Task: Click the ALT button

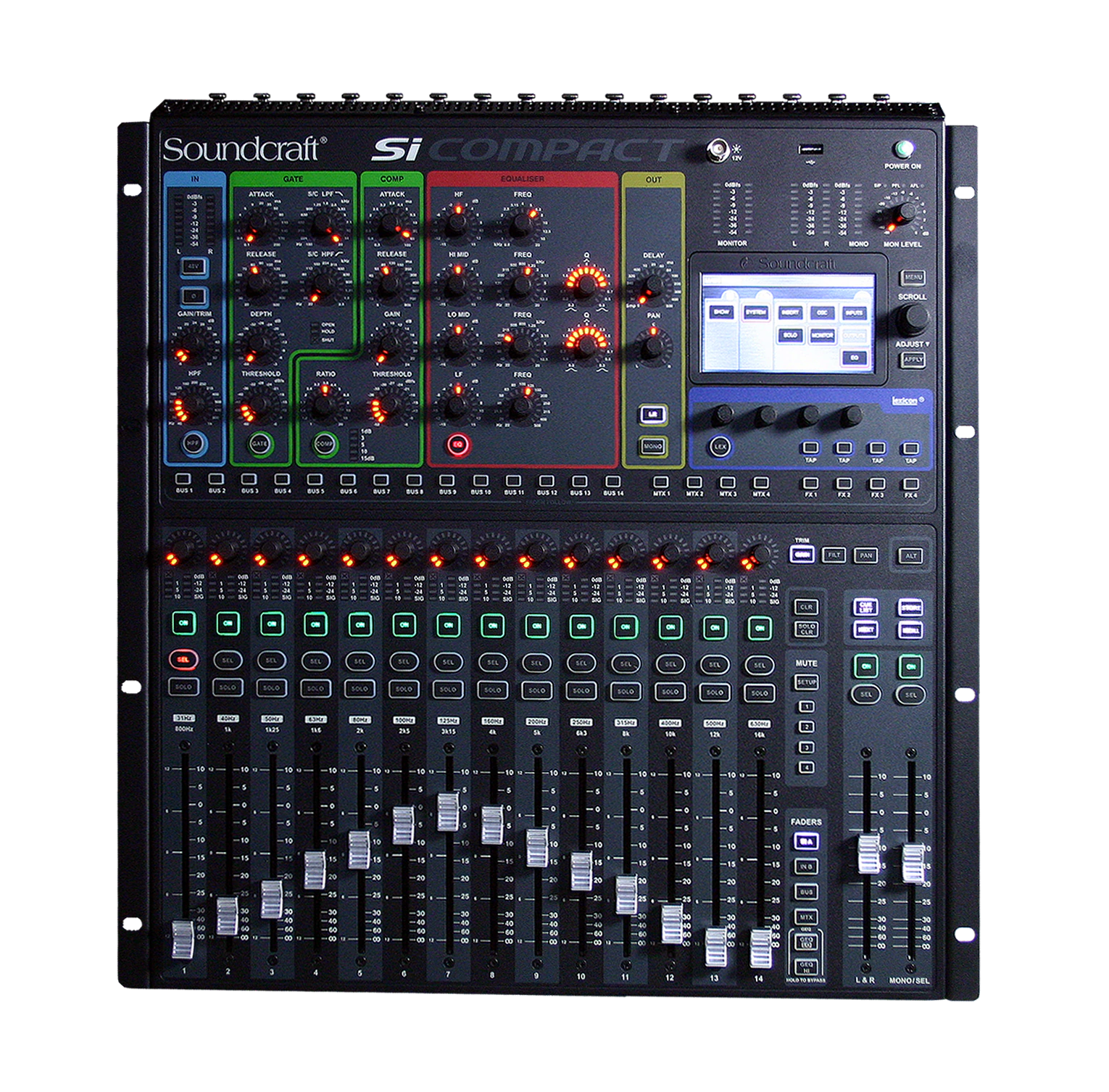Action: pyautogui.click(x=911, y=555)
